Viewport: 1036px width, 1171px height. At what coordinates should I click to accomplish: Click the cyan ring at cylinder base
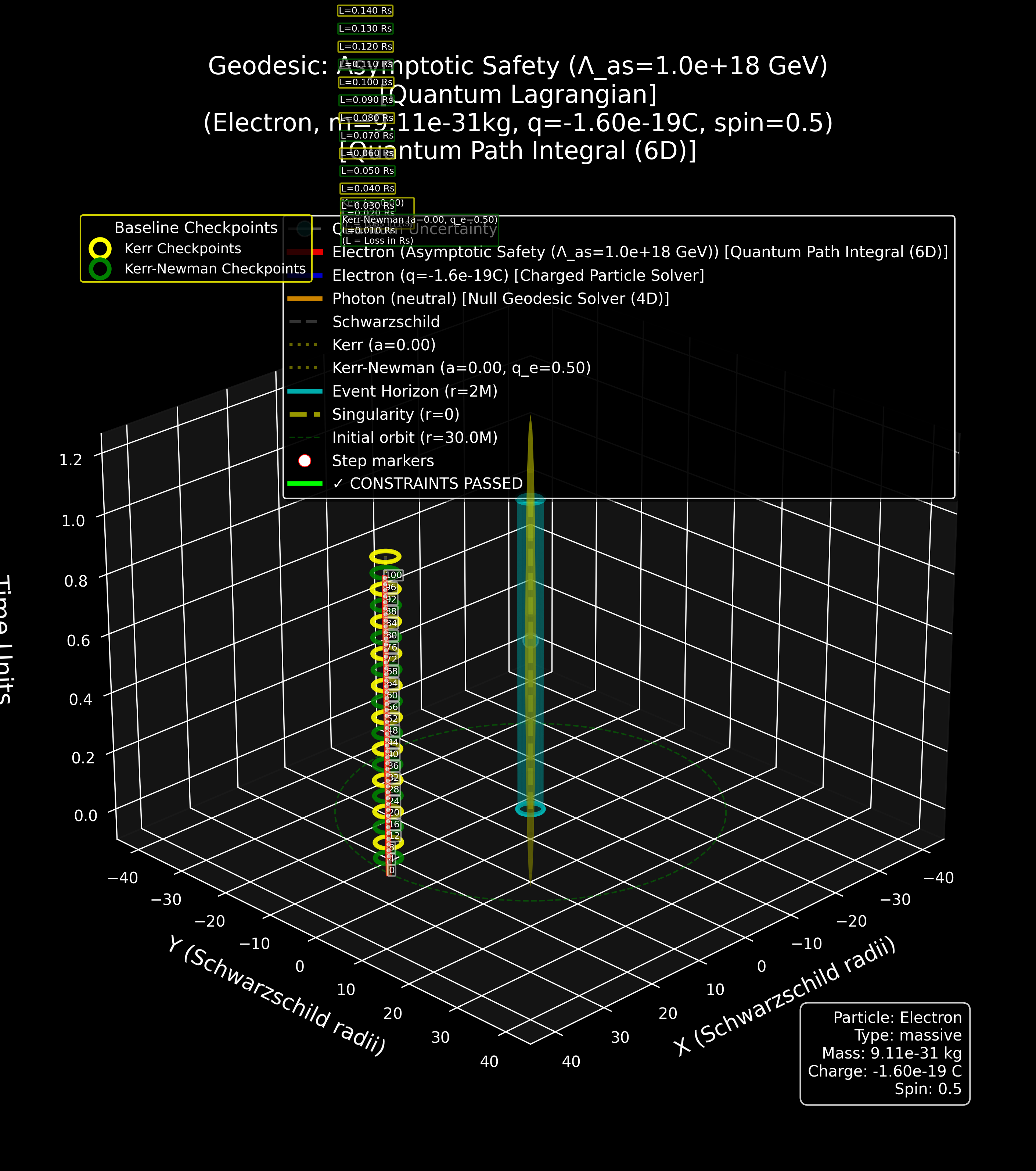click(x=530, y=809)
